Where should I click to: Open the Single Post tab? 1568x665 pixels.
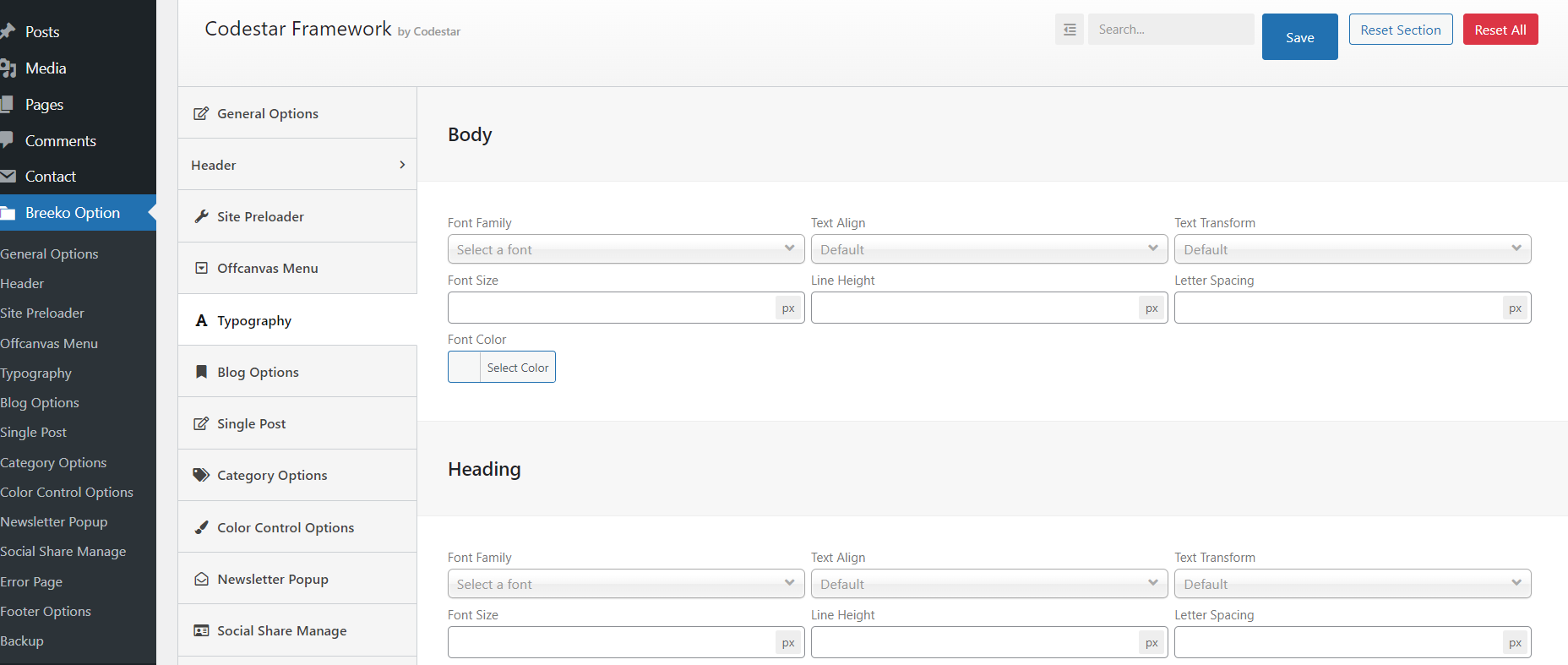pos(251,423)
